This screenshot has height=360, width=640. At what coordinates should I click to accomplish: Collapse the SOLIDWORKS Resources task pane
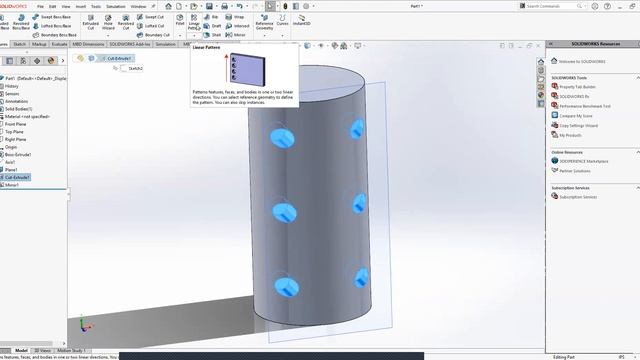click(x=551, y=44)
